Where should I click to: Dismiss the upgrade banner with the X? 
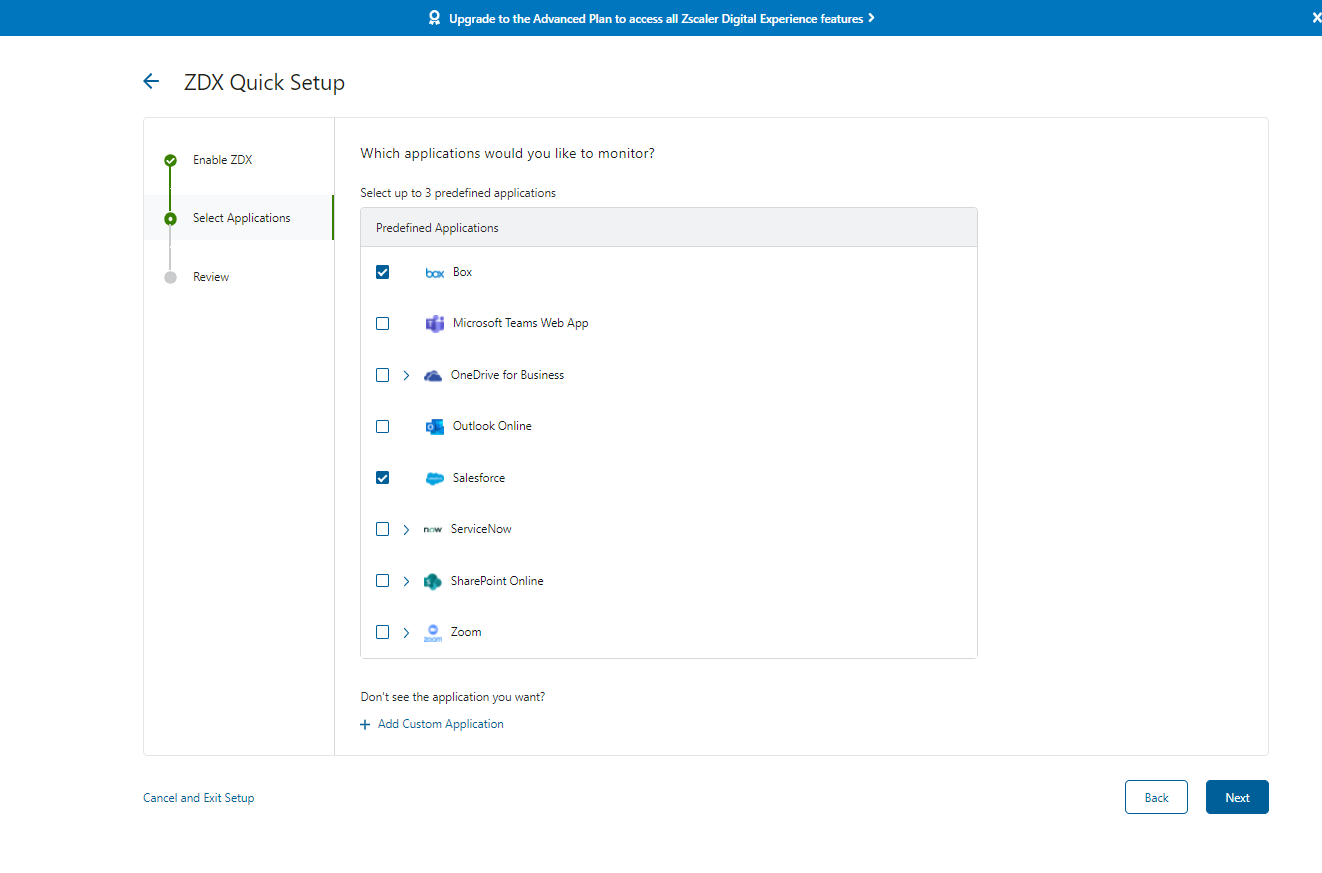1316,18
